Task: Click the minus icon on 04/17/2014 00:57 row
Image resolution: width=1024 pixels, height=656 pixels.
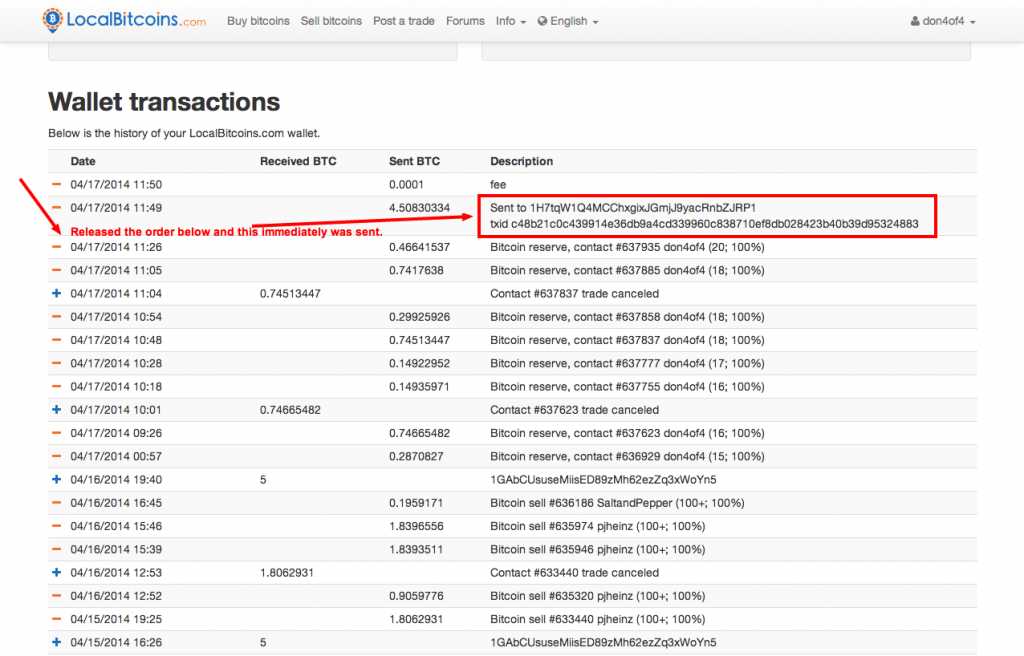Action: click(56, 456)
